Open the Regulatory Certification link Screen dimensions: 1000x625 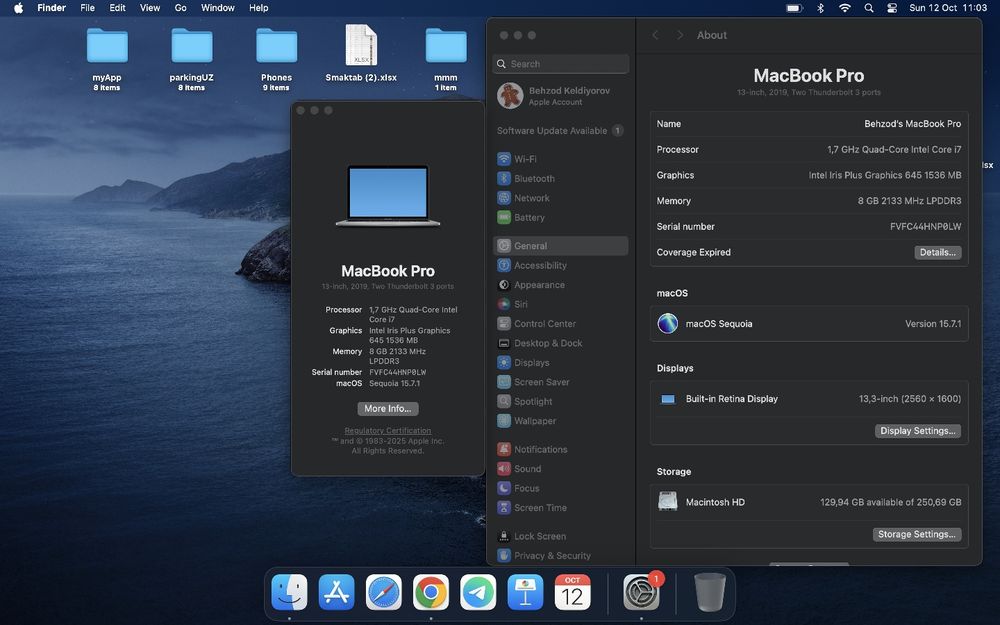click(388, 431)
